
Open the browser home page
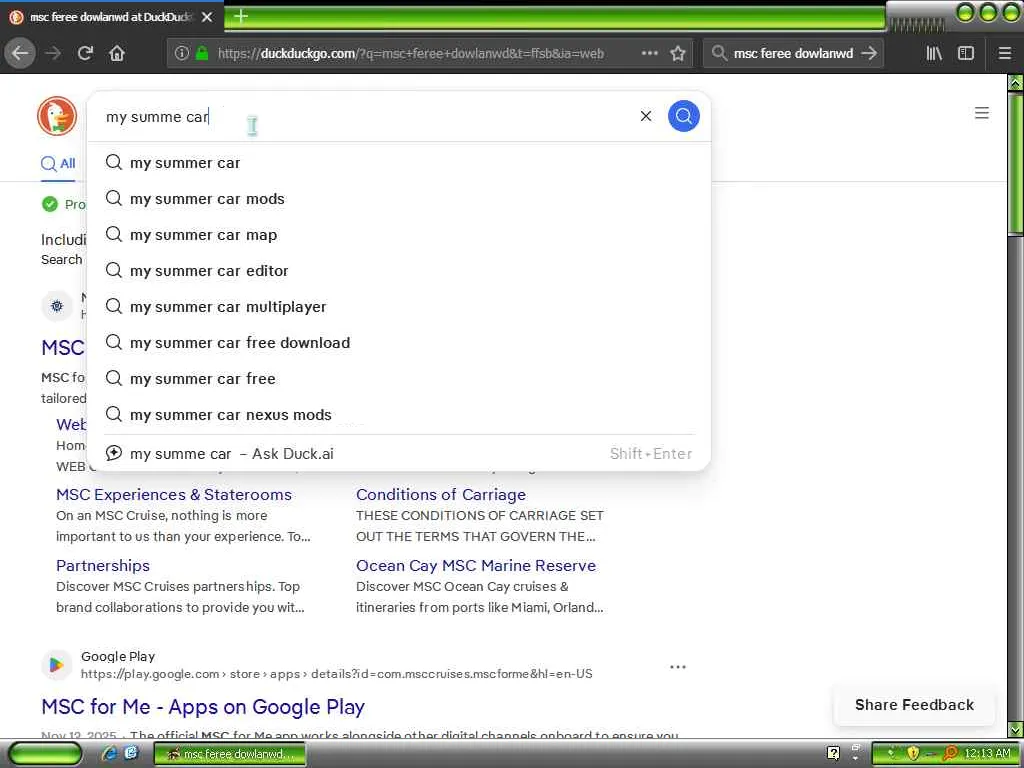tap(117, 53)
